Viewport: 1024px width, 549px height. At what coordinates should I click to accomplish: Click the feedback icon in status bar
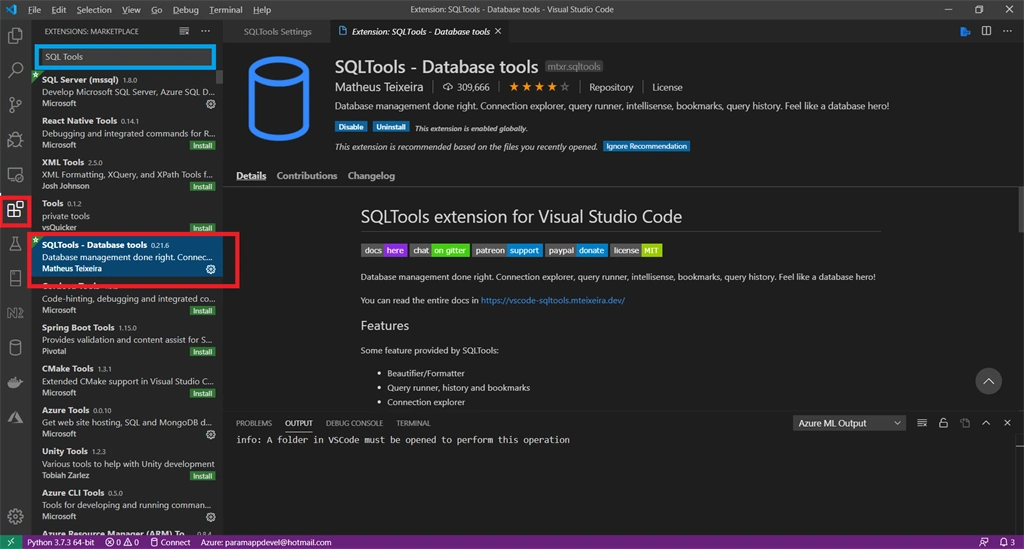(x=984, y=542)
